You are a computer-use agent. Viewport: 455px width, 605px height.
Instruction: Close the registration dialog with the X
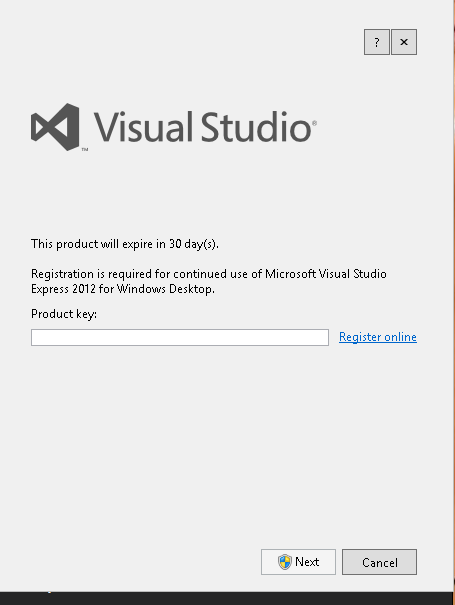pyautogui.click(x=404, y=42)
